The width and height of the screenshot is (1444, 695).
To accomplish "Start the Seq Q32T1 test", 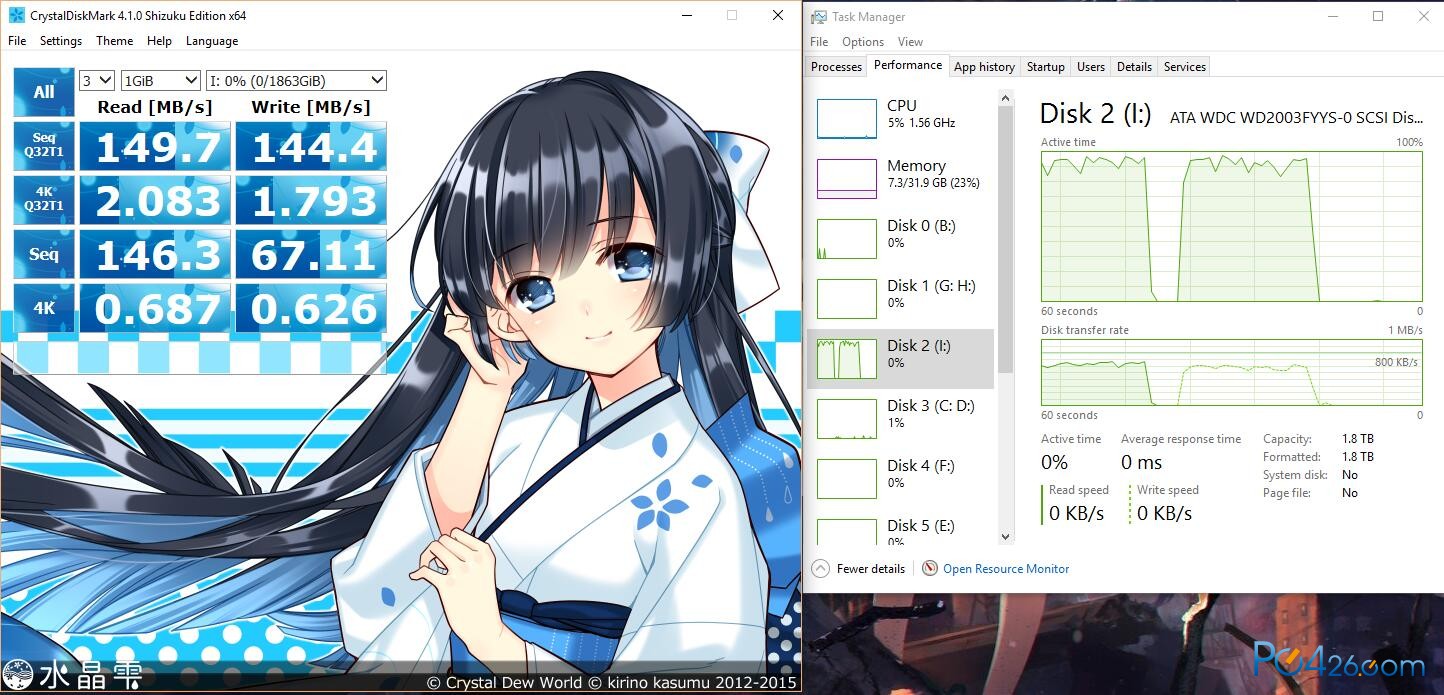I will tap(44, 147).
